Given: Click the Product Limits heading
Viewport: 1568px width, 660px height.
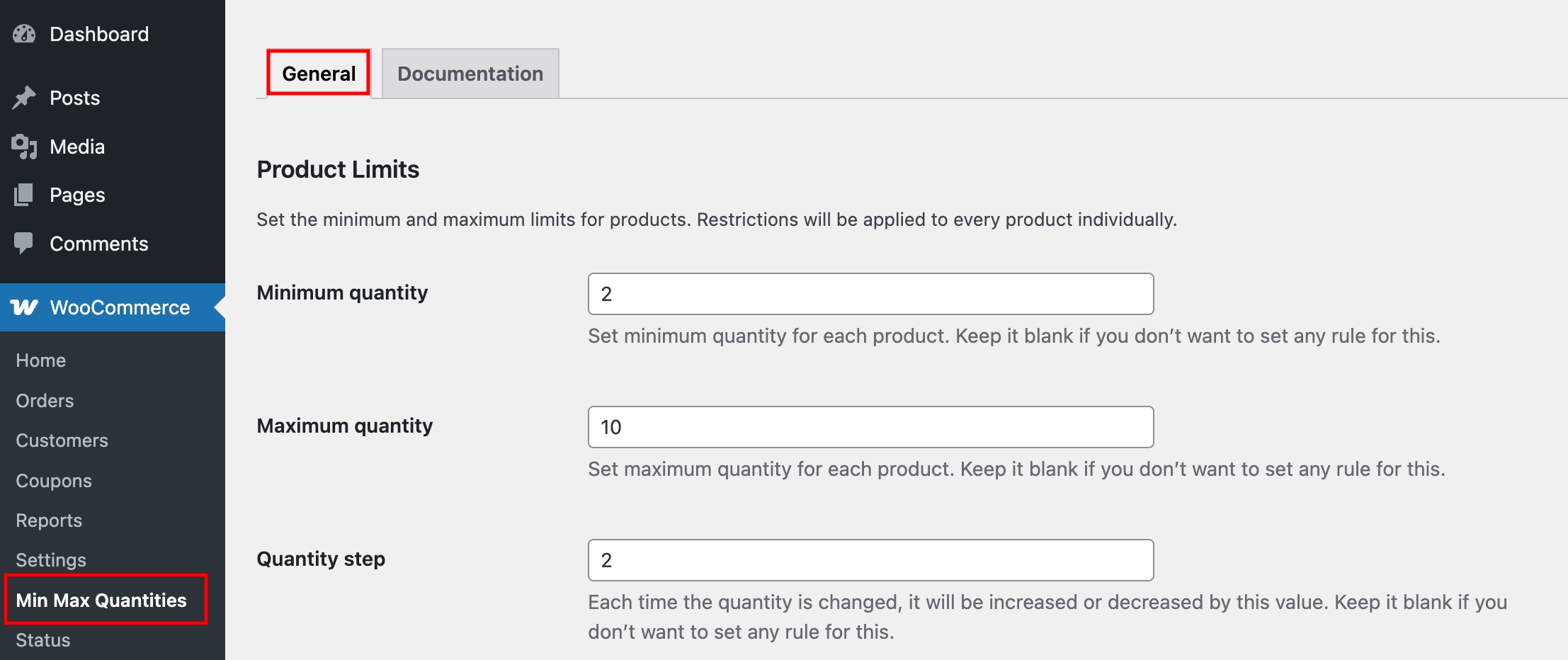Looking at the screenshot, I should click(x=338, y=169).
